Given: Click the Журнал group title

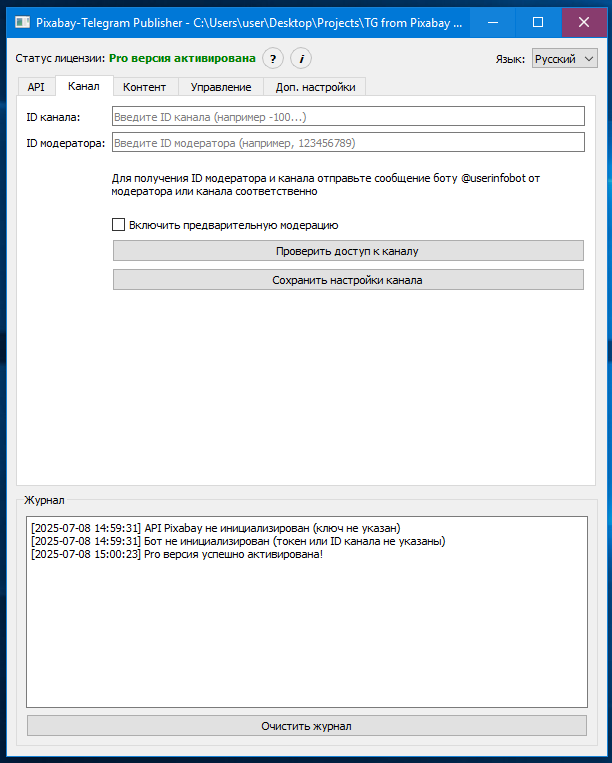Looking at the screenshot, I should click(44, 500).
